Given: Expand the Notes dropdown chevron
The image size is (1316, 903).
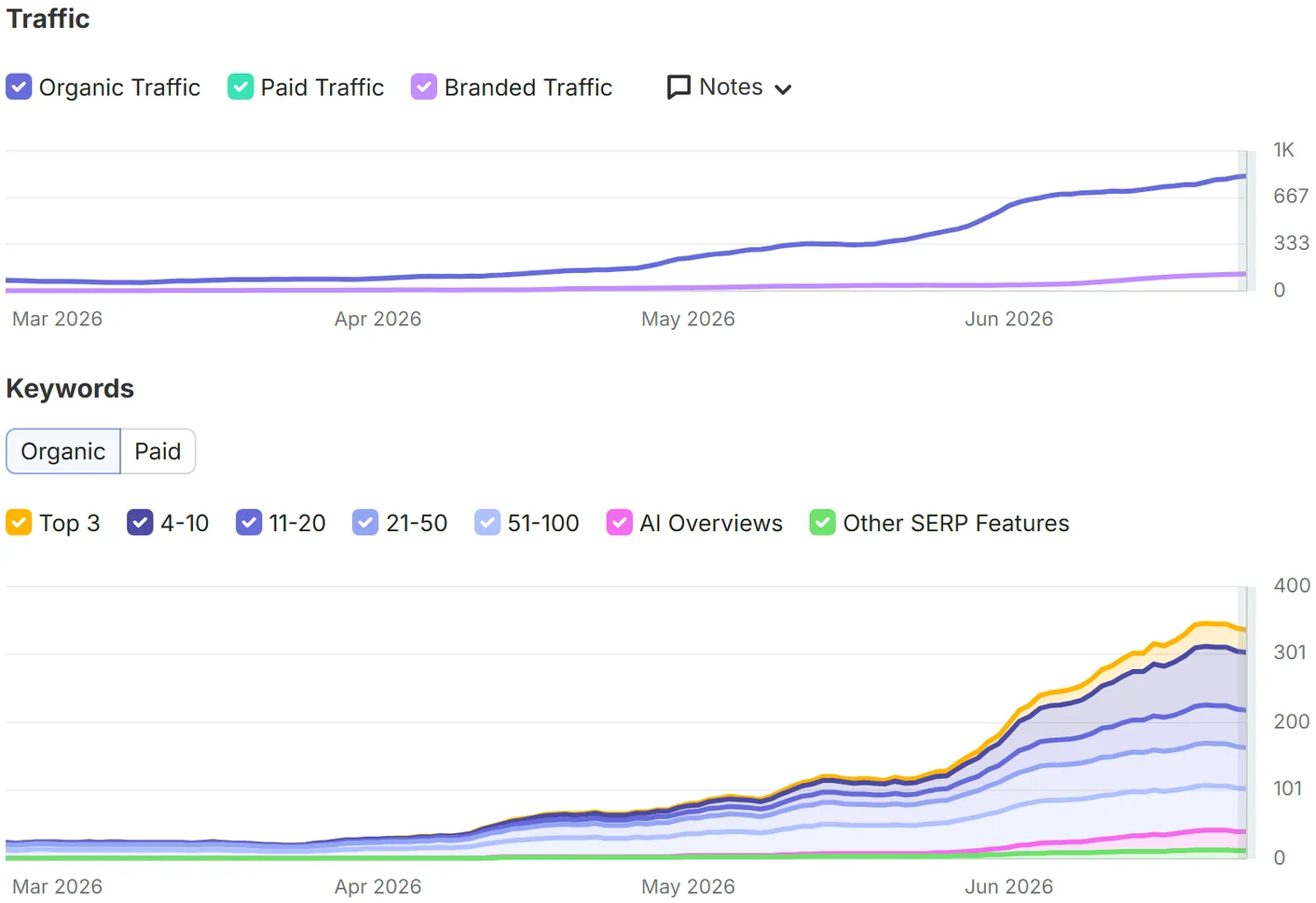Looking at the screenshot, I should click(783, 89).
